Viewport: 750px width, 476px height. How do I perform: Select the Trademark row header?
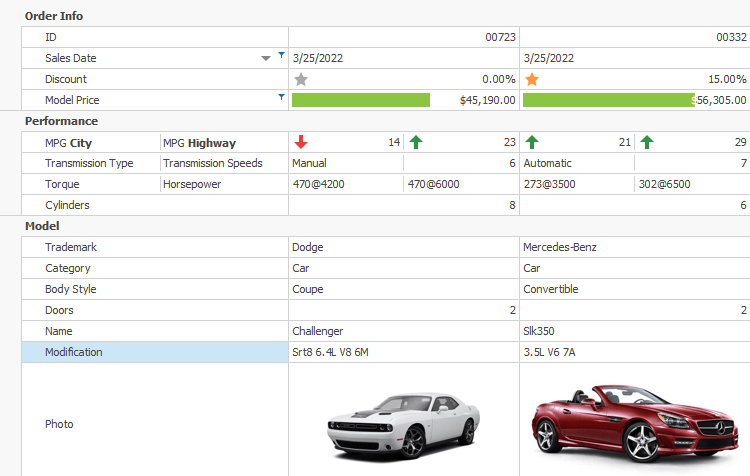[154, 247]
